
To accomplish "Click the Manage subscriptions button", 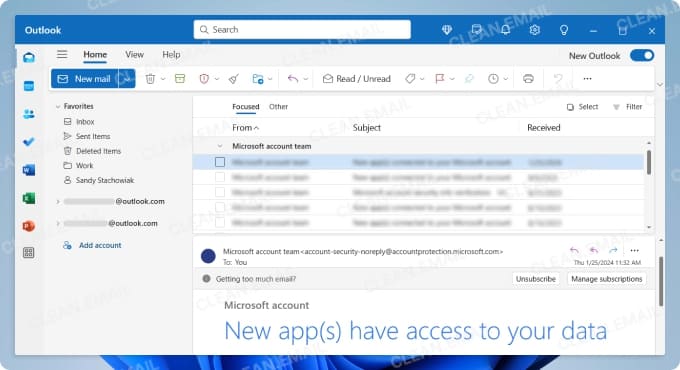I will [x=607, y=279].
